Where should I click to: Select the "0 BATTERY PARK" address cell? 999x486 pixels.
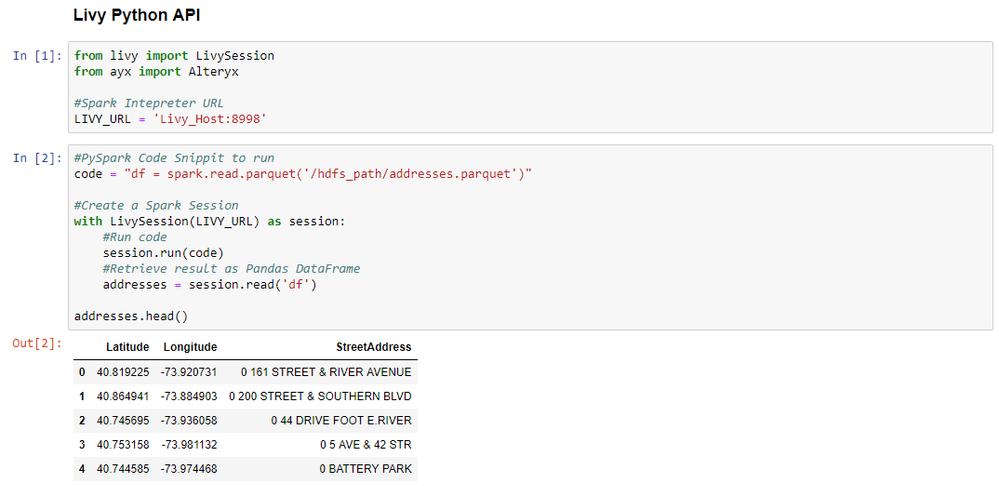click(365, 469)
